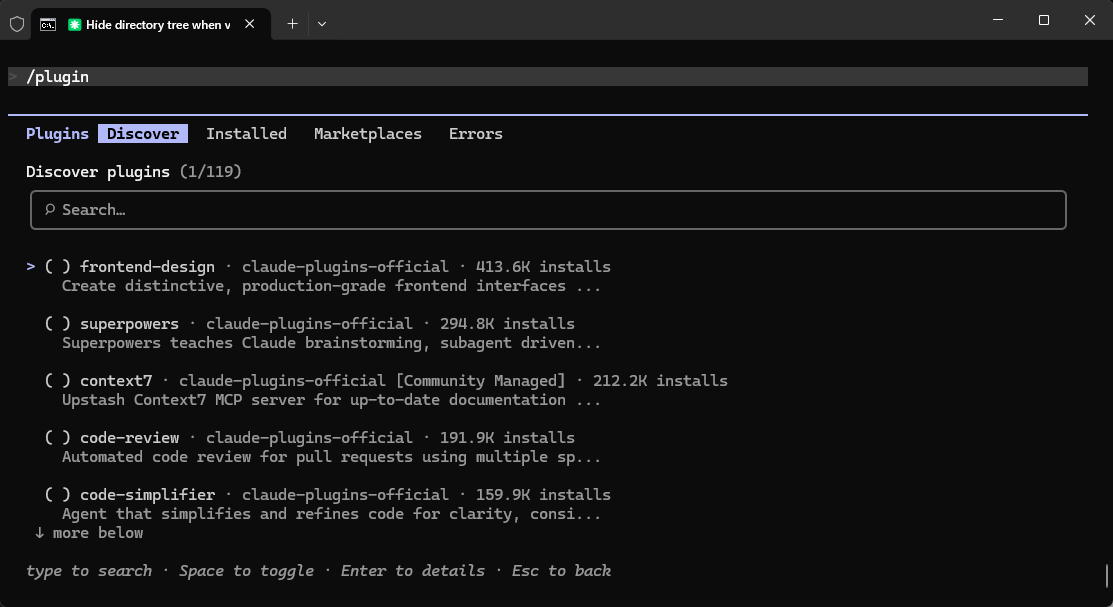
Task: Open a new terminal tab
Action: [292, 24]
